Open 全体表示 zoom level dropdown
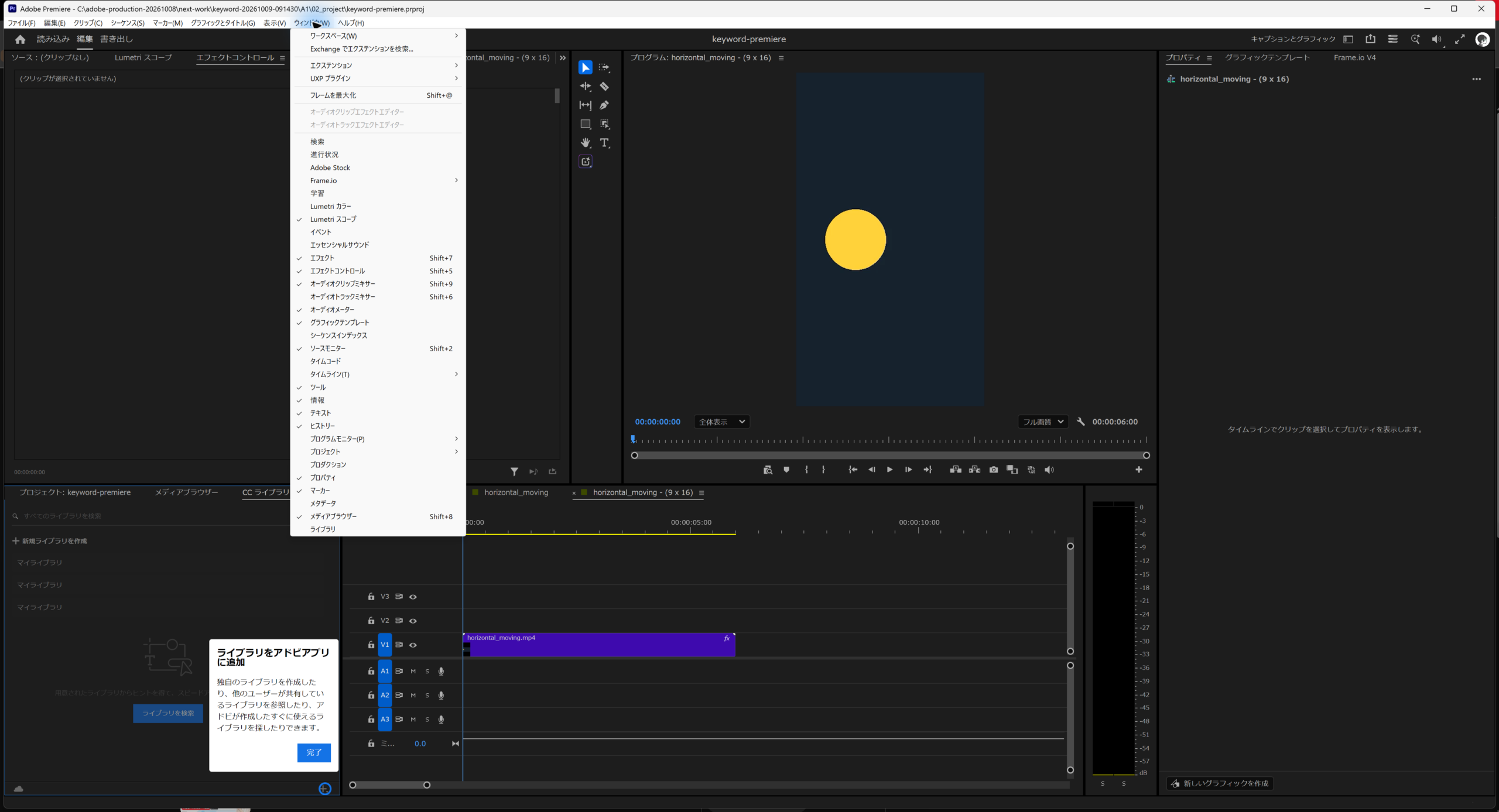Viewport: 1499px width, 812px height. [x=722, y=422]
